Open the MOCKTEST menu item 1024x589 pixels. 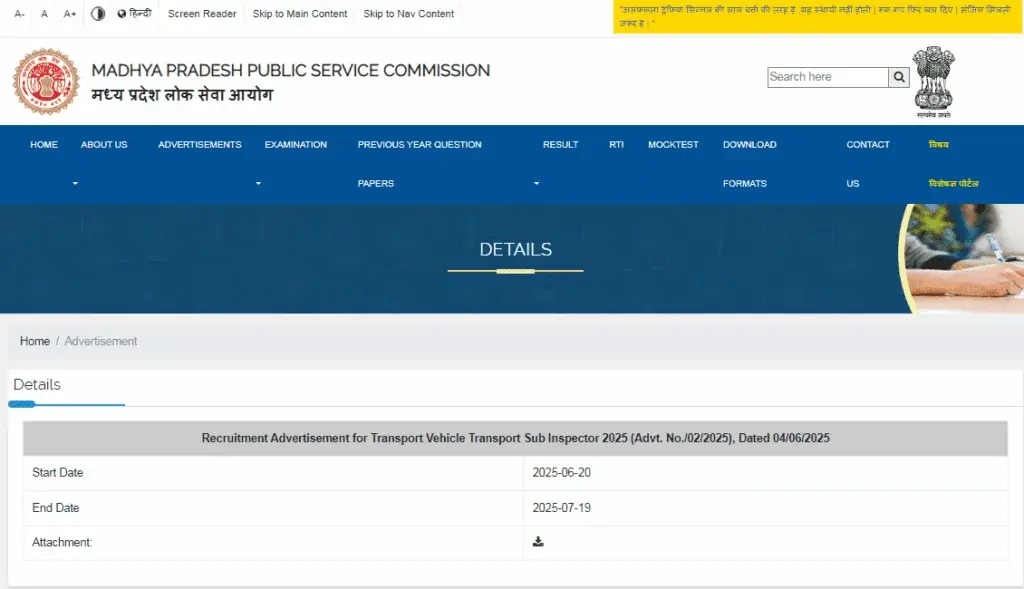(x=673, y=144)
